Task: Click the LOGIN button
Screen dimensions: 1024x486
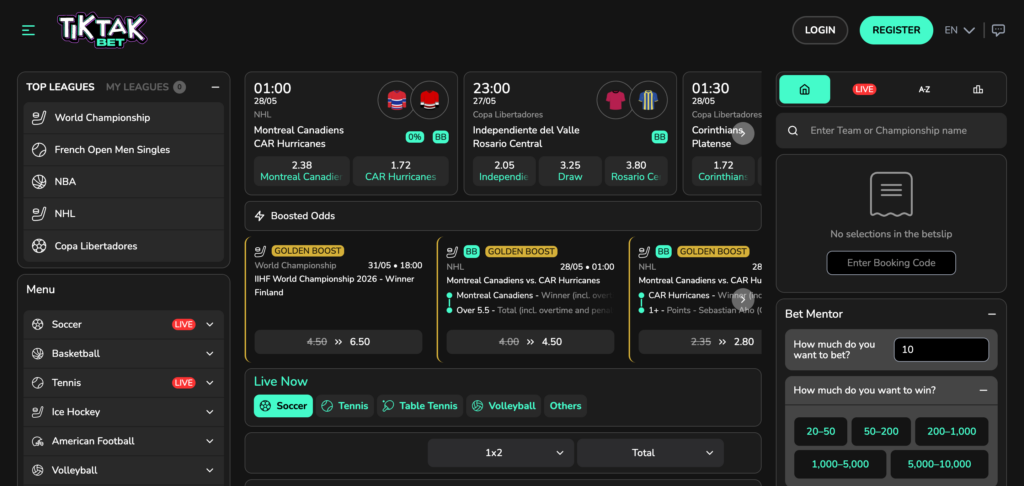Action: 820,30
